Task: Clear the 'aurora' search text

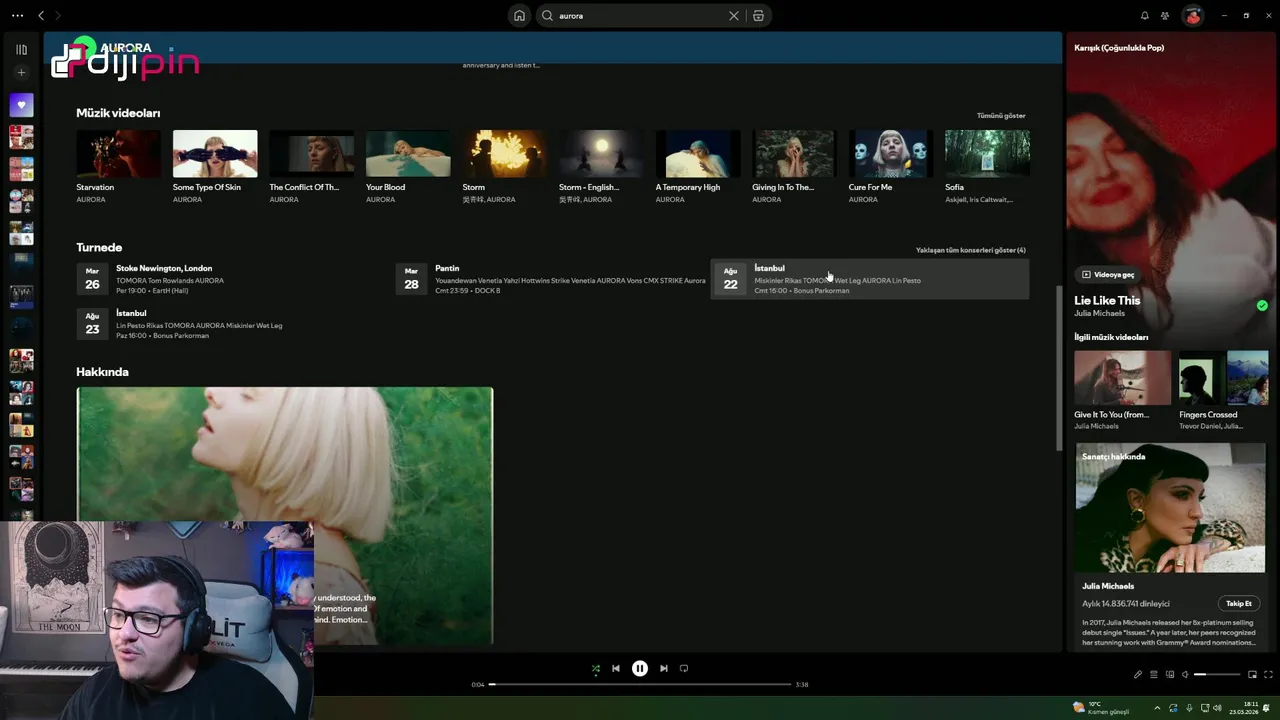Action: pos(733,16)
